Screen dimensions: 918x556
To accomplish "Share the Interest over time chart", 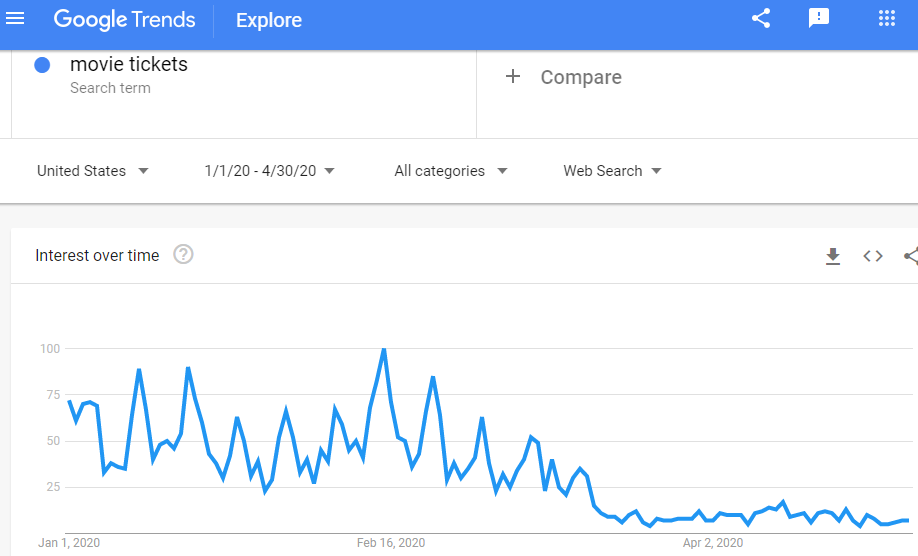I will (x=910, y=257).
